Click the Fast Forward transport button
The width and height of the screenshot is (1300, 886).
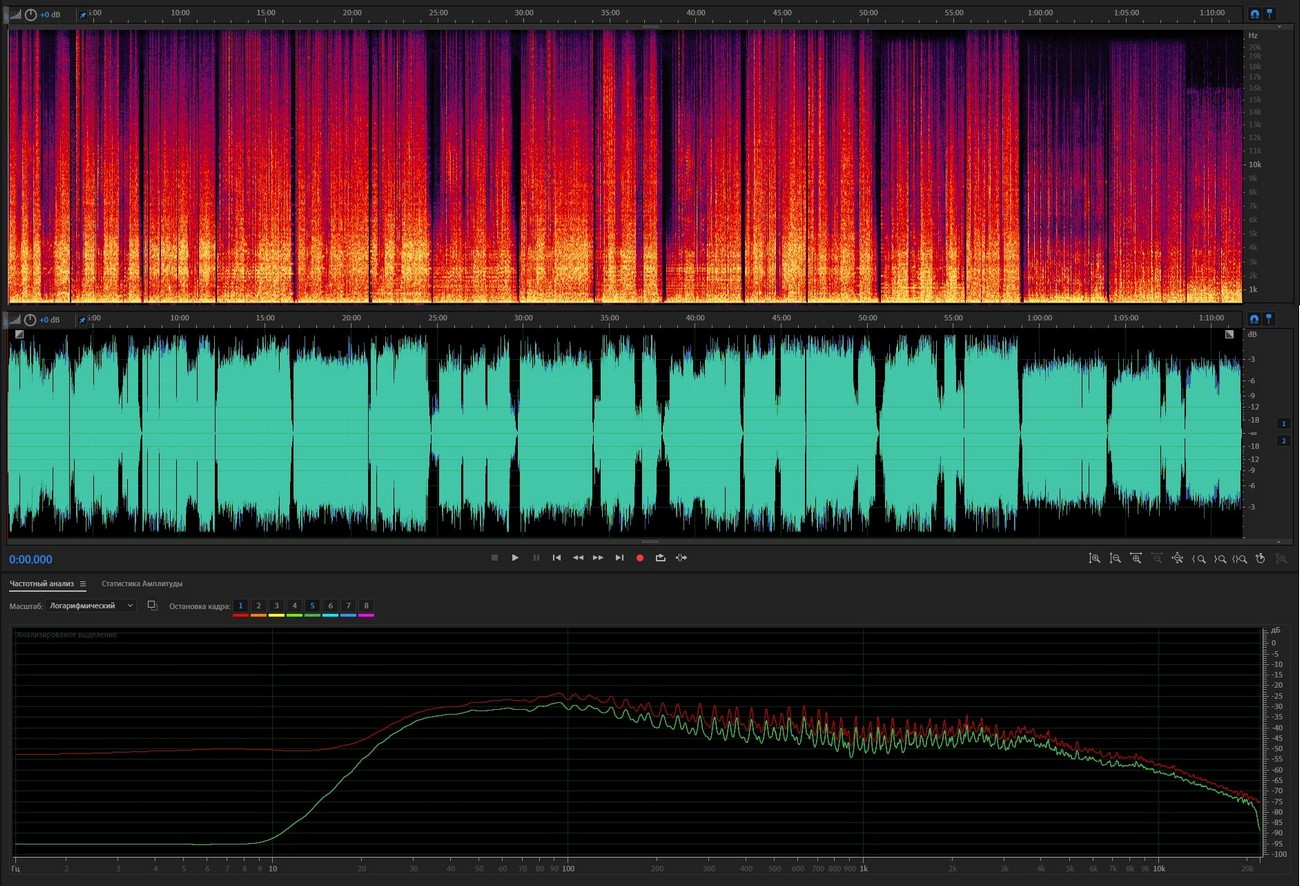point(598,558)
